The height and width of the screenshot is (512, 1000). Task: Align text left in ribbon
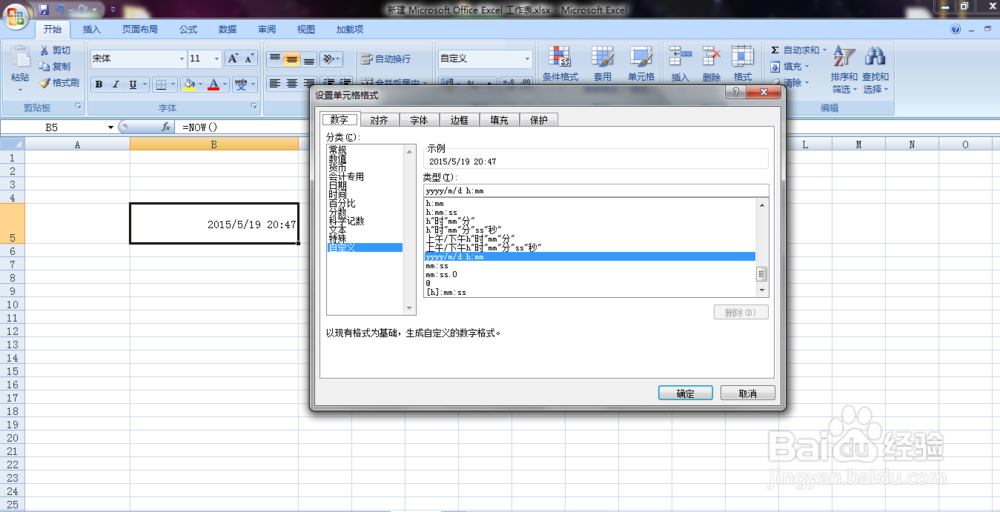tap(275, 83)
